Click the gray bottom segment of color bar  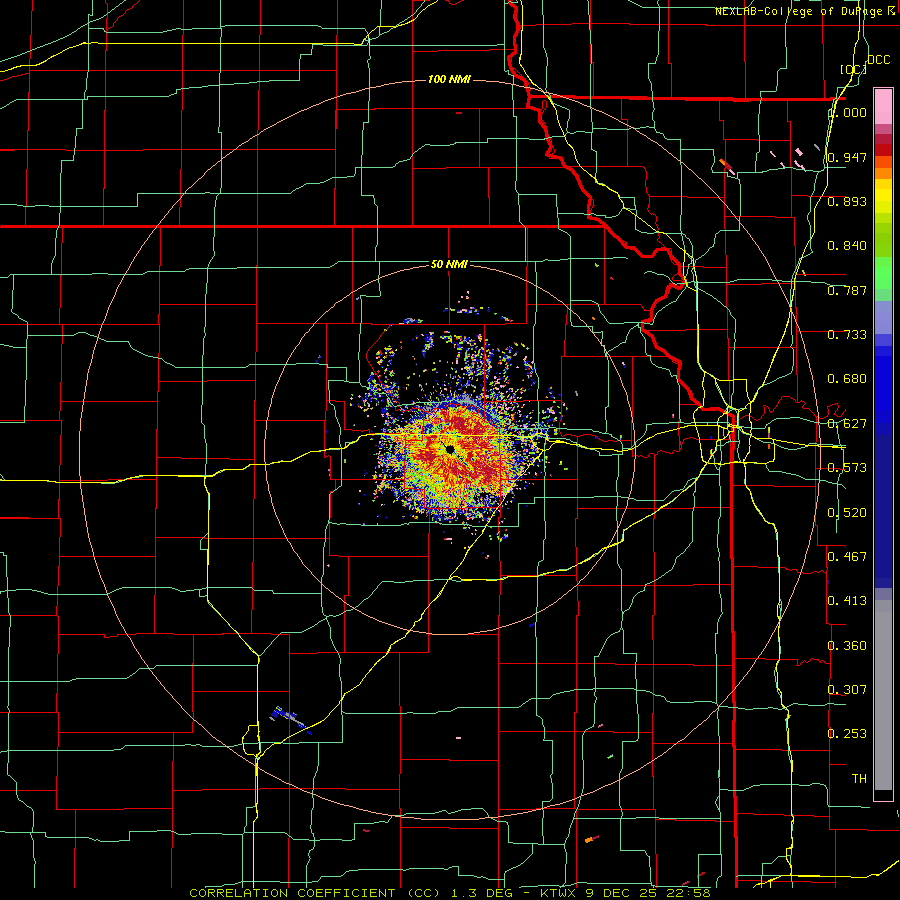point(883,695)
